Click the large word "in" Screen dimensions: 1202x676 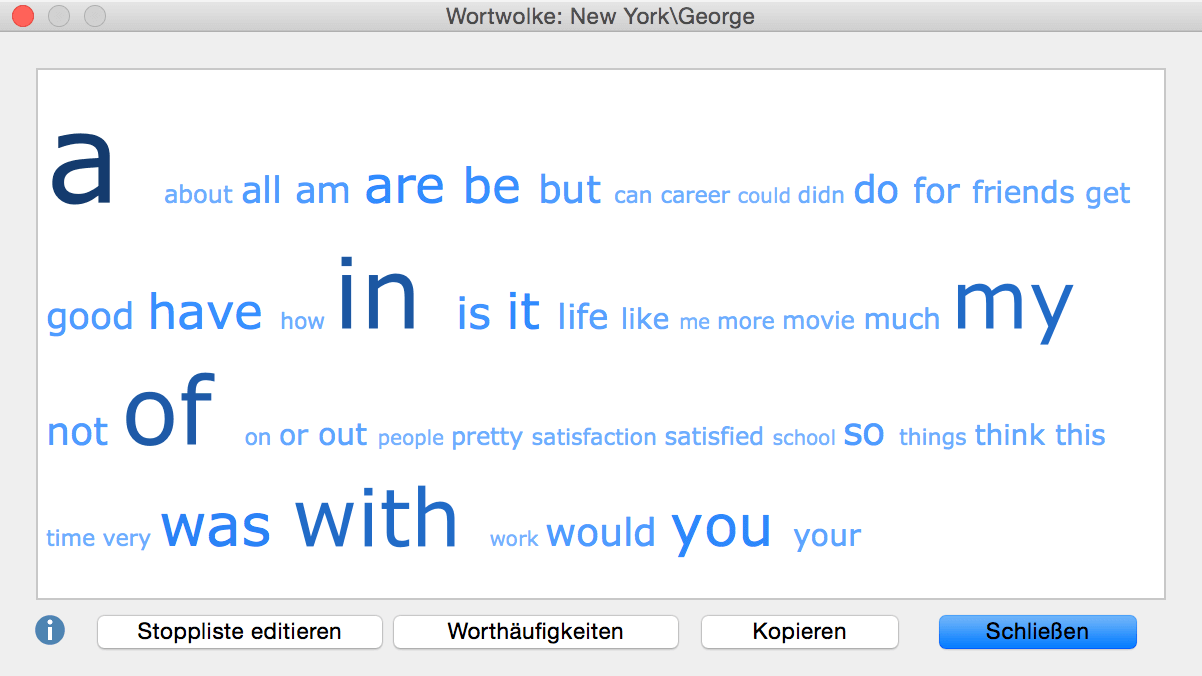pos(377,295)
